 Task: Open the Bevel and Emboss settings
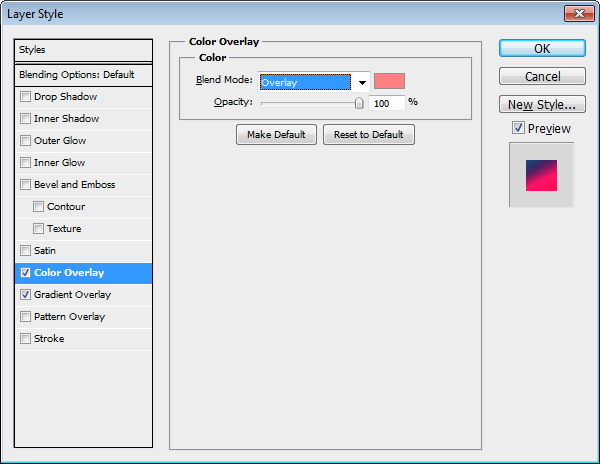(x=74, y=185)
